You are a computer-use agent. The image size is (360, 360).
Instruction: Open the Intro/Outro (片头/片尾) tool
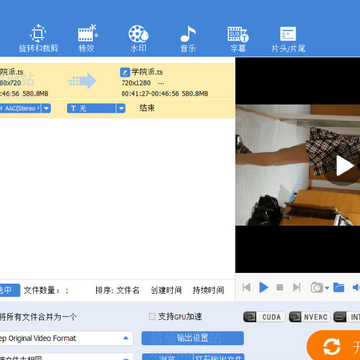click(x=288, y=38)
